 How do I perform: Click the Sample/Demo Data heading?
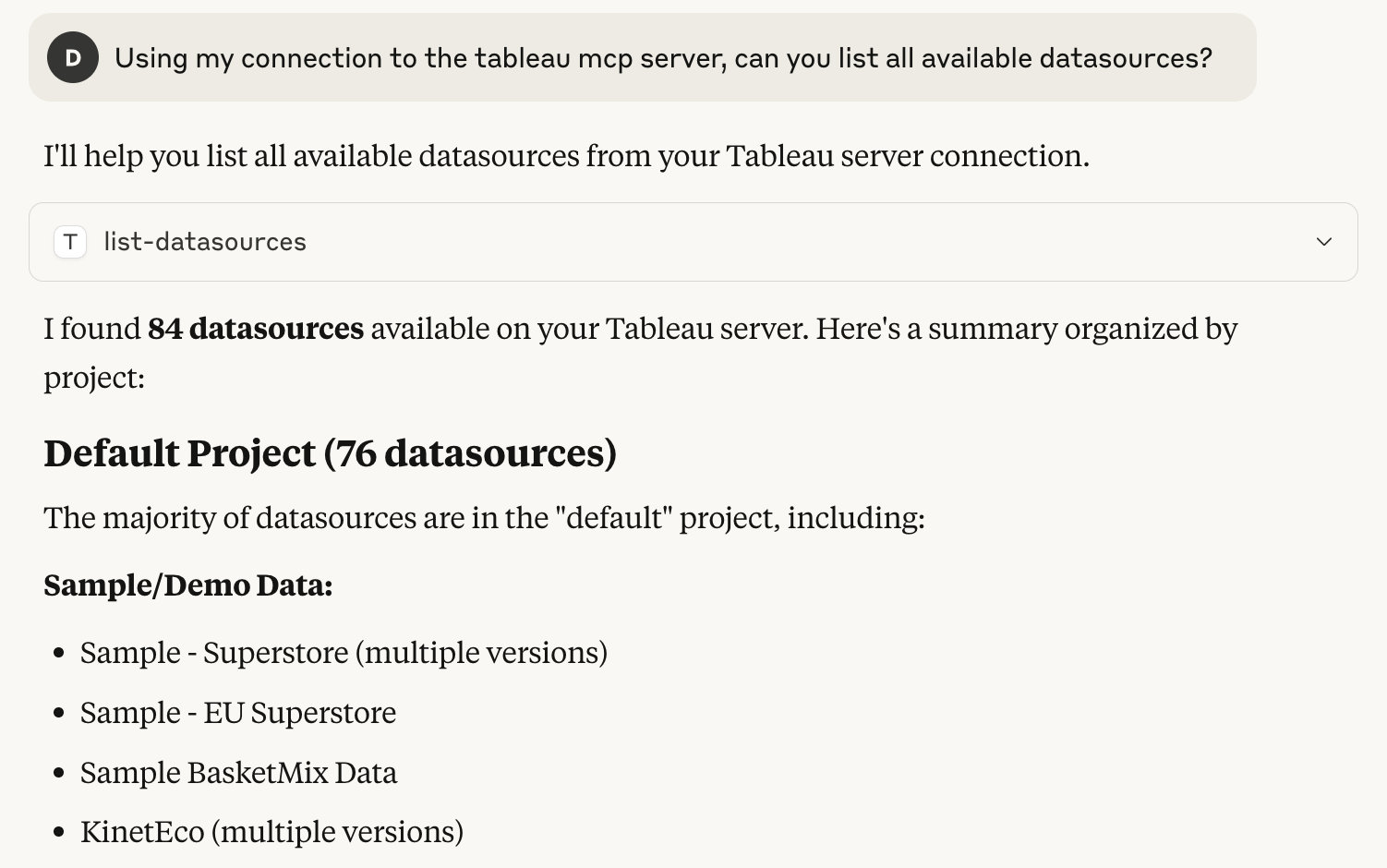point(187,585)
